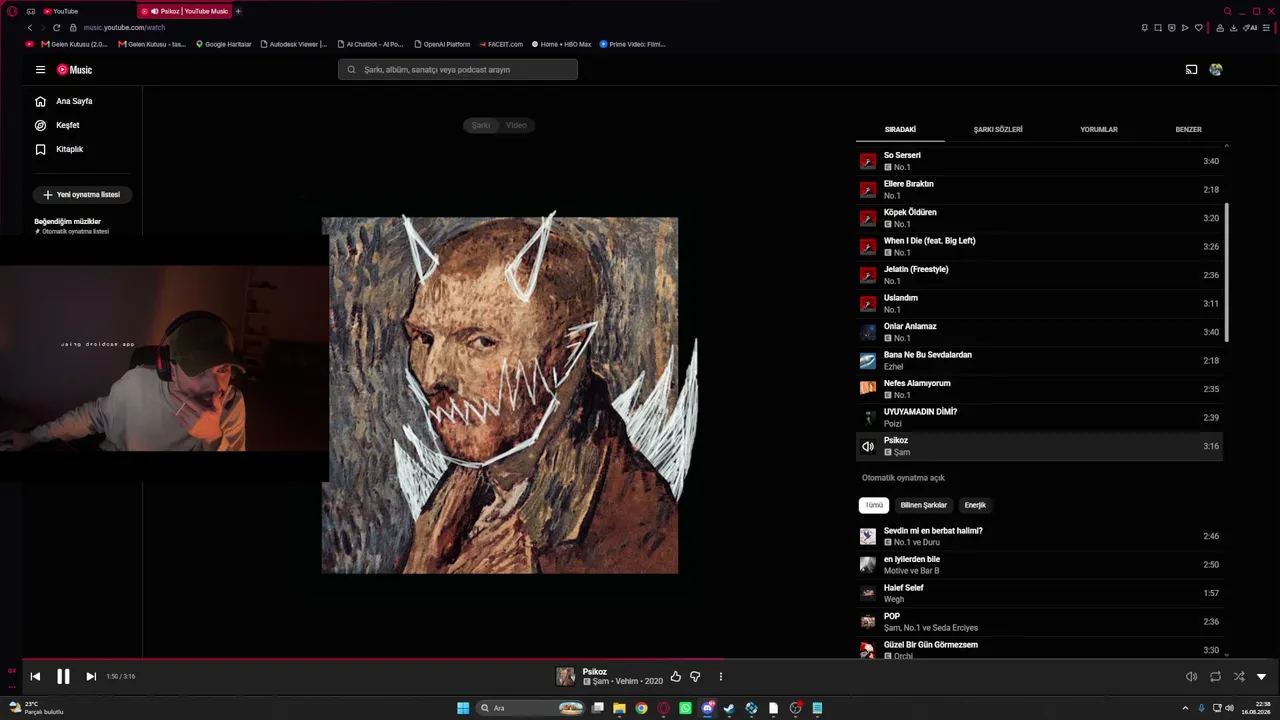The width and height of the screenshot is (1280, 720).
Task: Click the Psikoz thumbnail in the player bar
Action: [566, 677]
